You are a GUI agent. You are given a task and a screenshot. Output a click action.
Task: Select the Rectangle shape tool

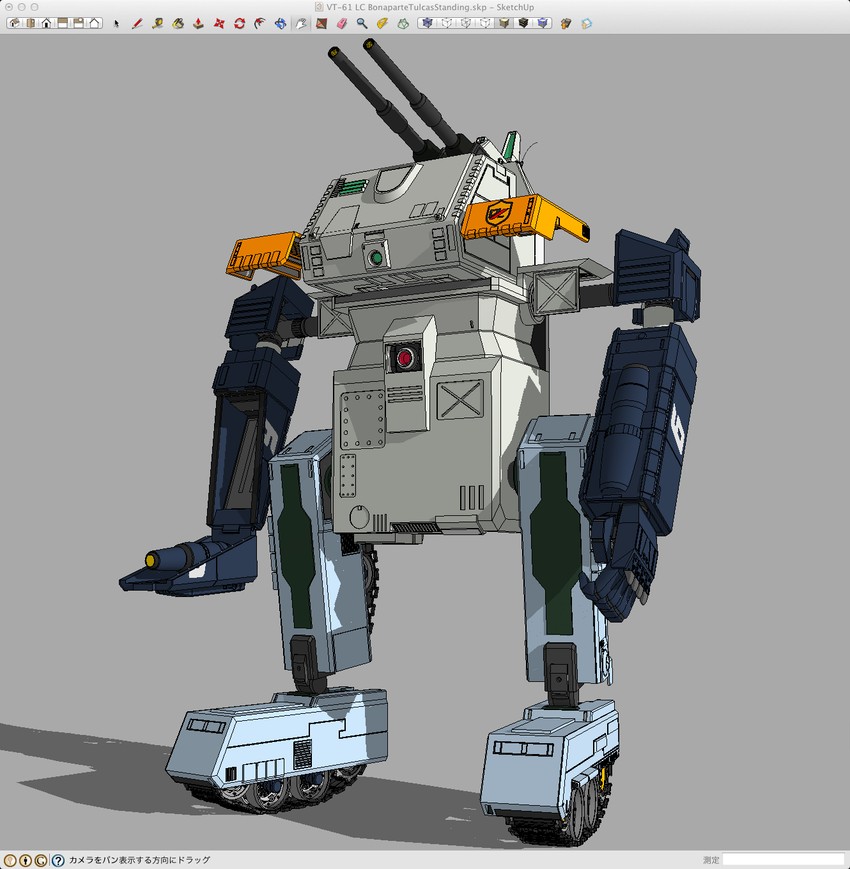321,23
